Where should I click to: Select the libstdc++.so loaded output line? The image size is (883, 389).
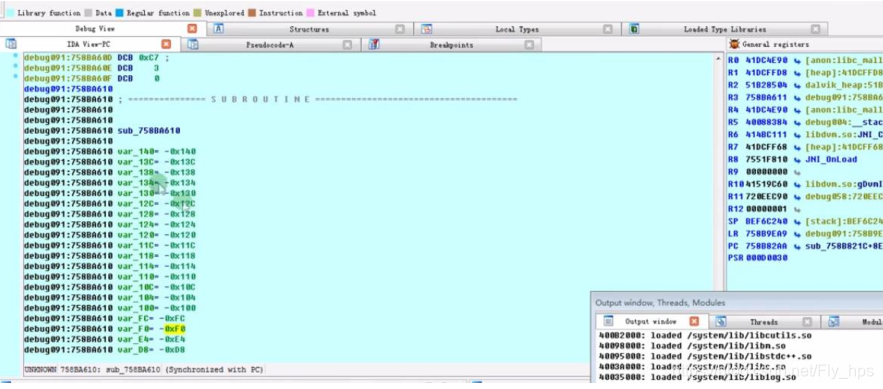pyautogui.click(x=705, y=356)
